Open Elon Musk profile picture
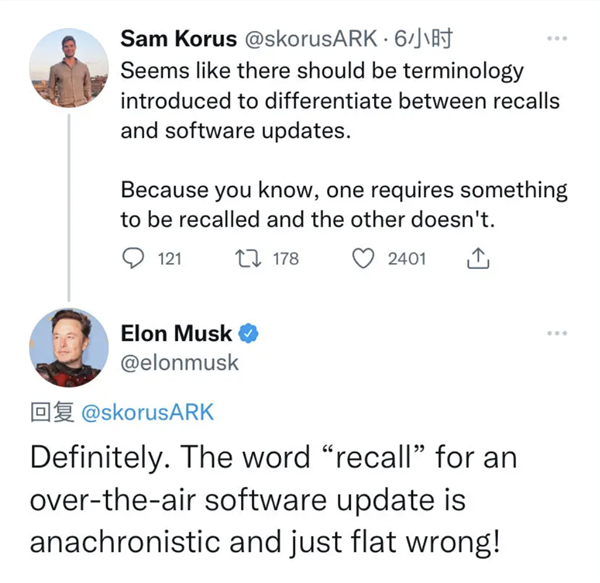The width and height of the screenshot is (600, 583). click(69, 348)
